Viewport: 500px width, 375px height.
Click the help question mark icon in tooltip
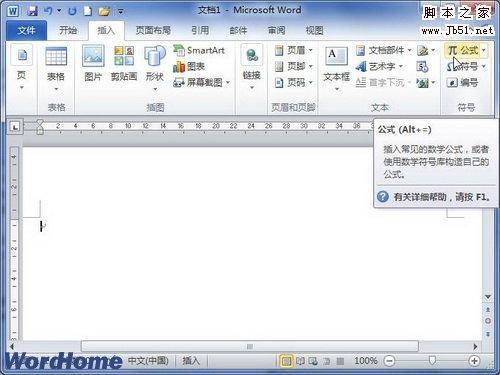click(383, 196)
